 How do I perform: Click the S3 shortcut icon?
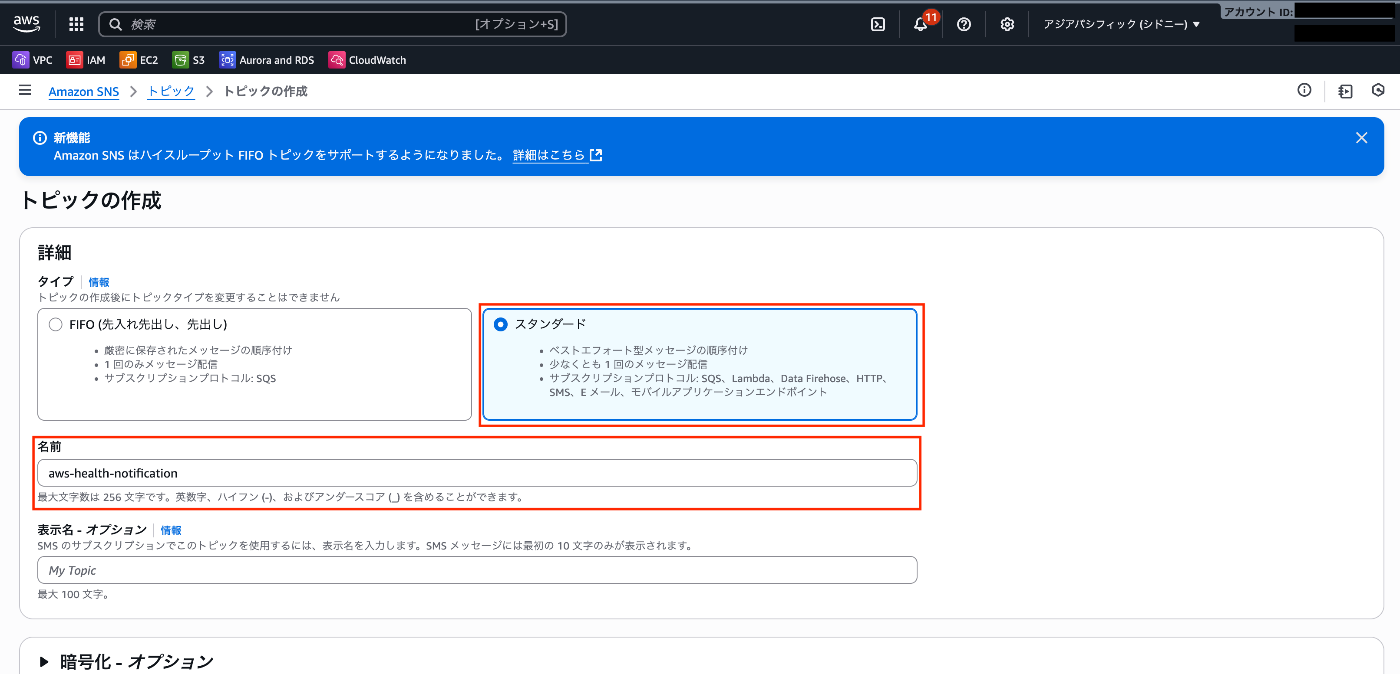(x=180, y=60)
